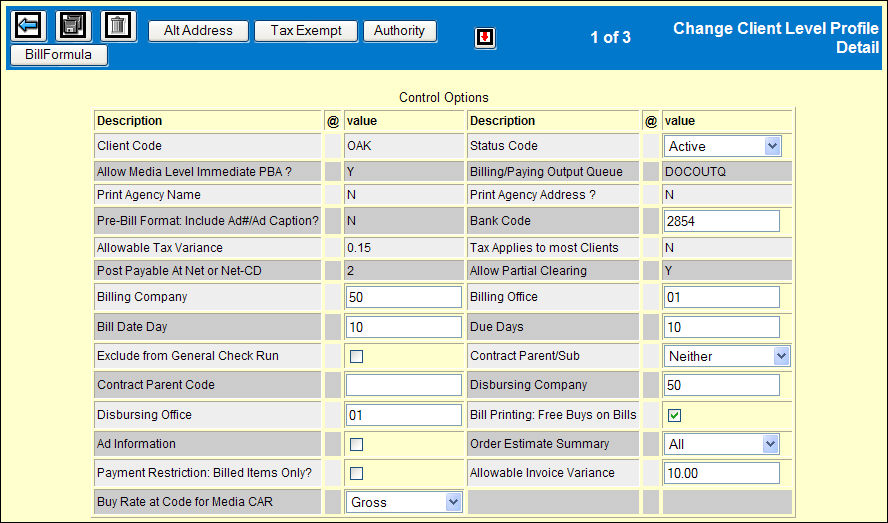Viewport: 888px width, 523px height.
Task: Click the Bank Code input field
Action: pos(722,221)
